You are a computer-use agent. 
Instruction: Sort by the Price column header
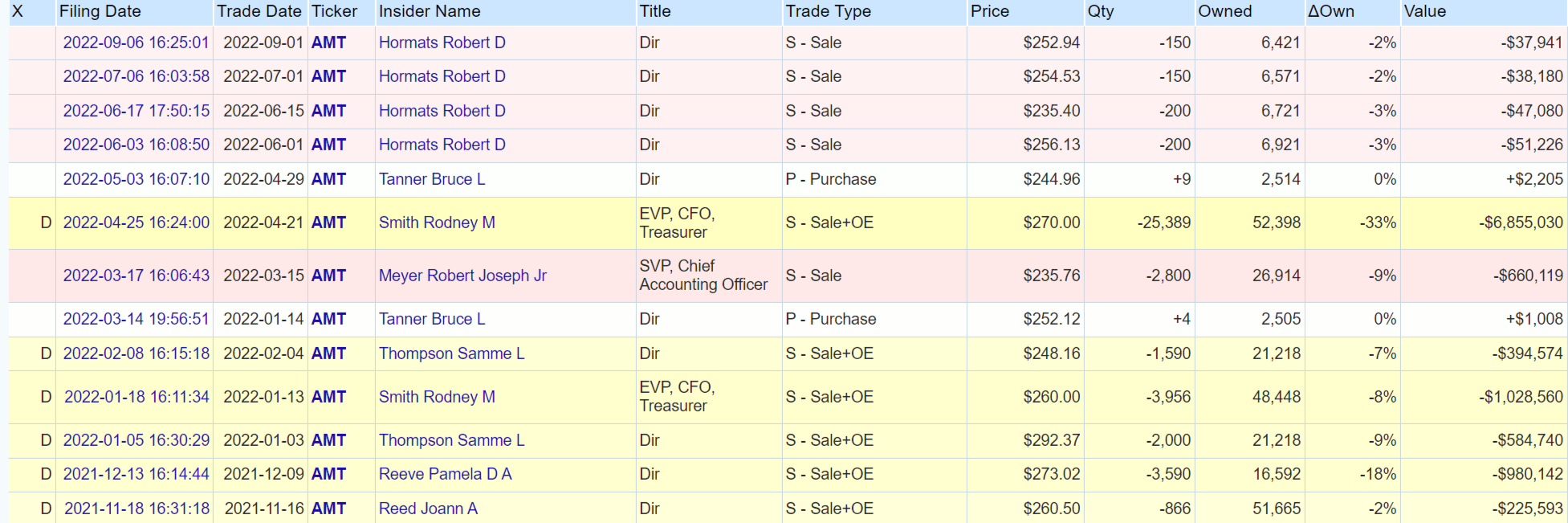990,11
